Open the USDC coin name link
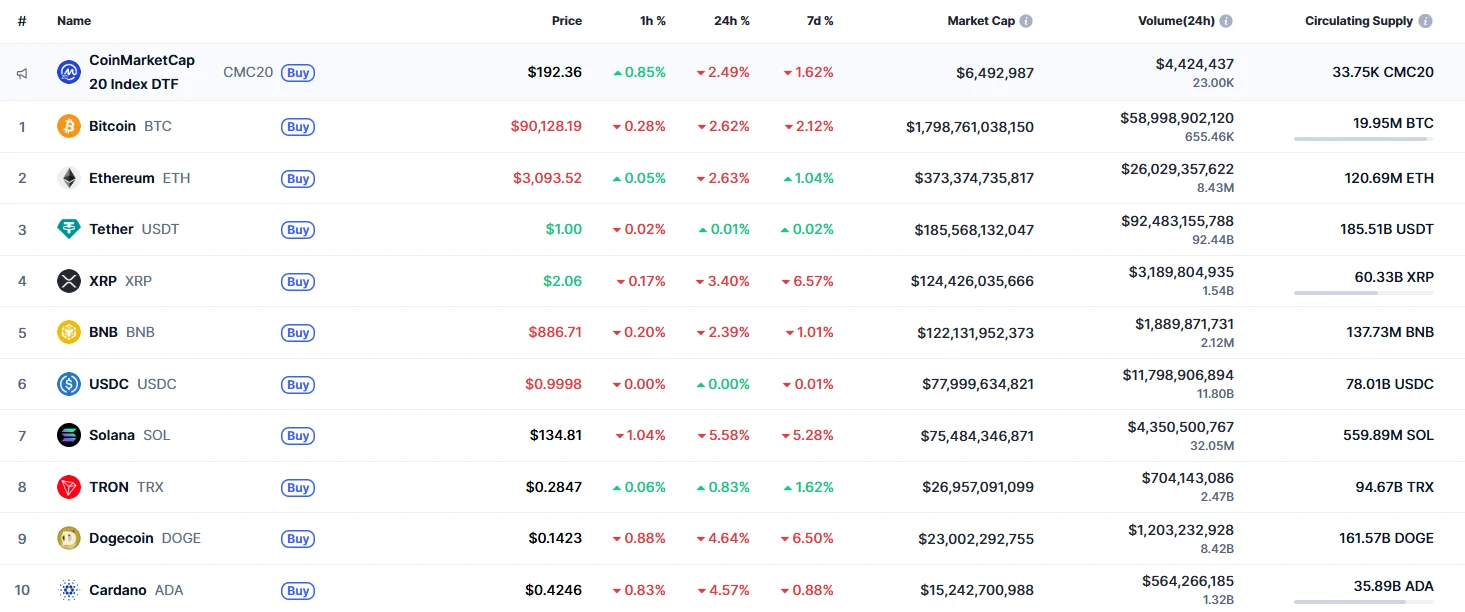 (x=109, y=384)
